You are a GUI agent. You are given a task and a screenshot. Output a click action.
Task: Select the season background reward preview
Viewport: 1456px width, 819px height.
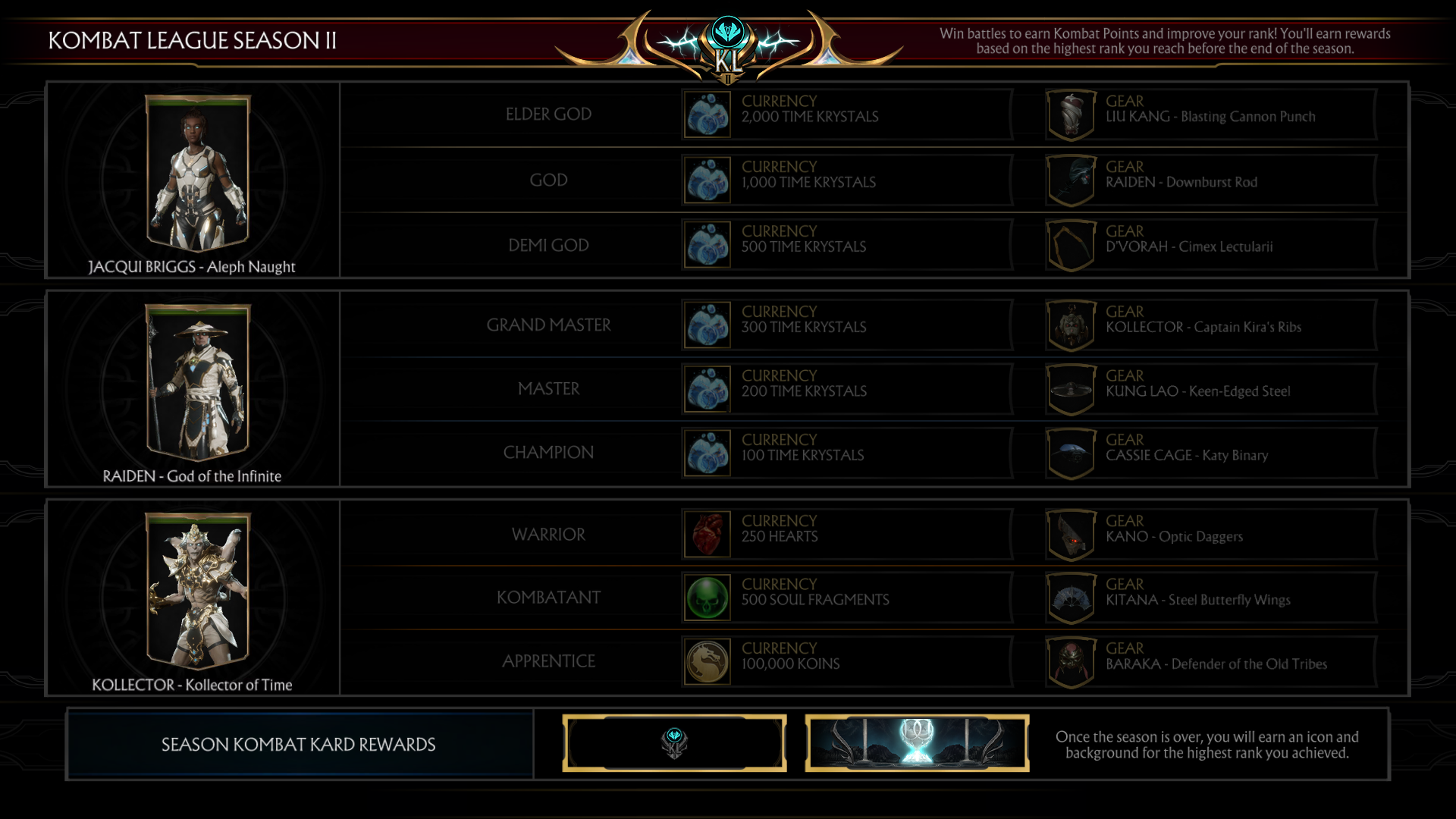click(x=917, y=743)
